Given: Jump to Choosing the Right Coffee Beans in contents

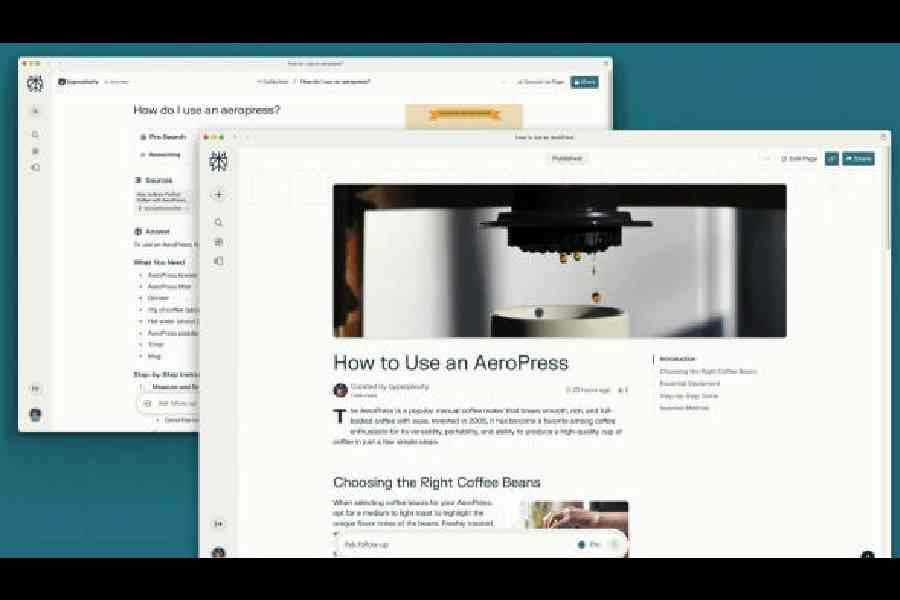Looking at the screenshot, I should (708, 371).
